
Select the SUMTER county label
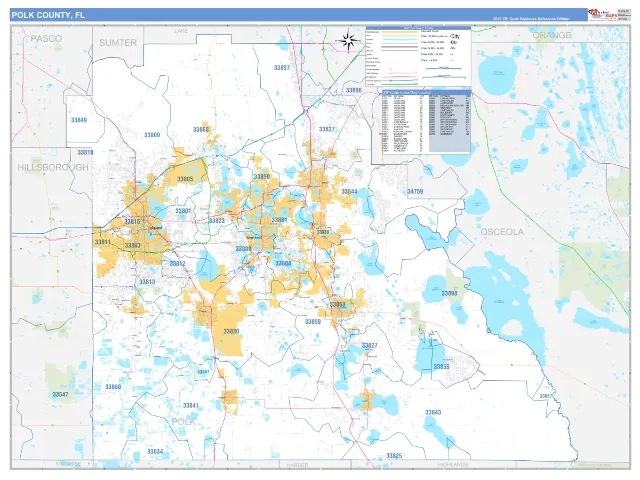click(118, 42)
